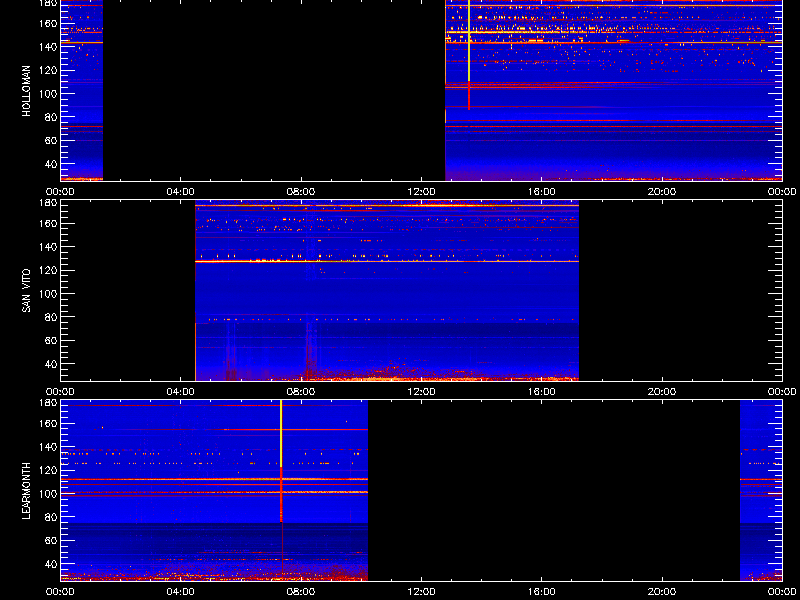800x600 pixels.
Task: Click the 16:00 label under Learmonth panel
Action: point(542,592)
